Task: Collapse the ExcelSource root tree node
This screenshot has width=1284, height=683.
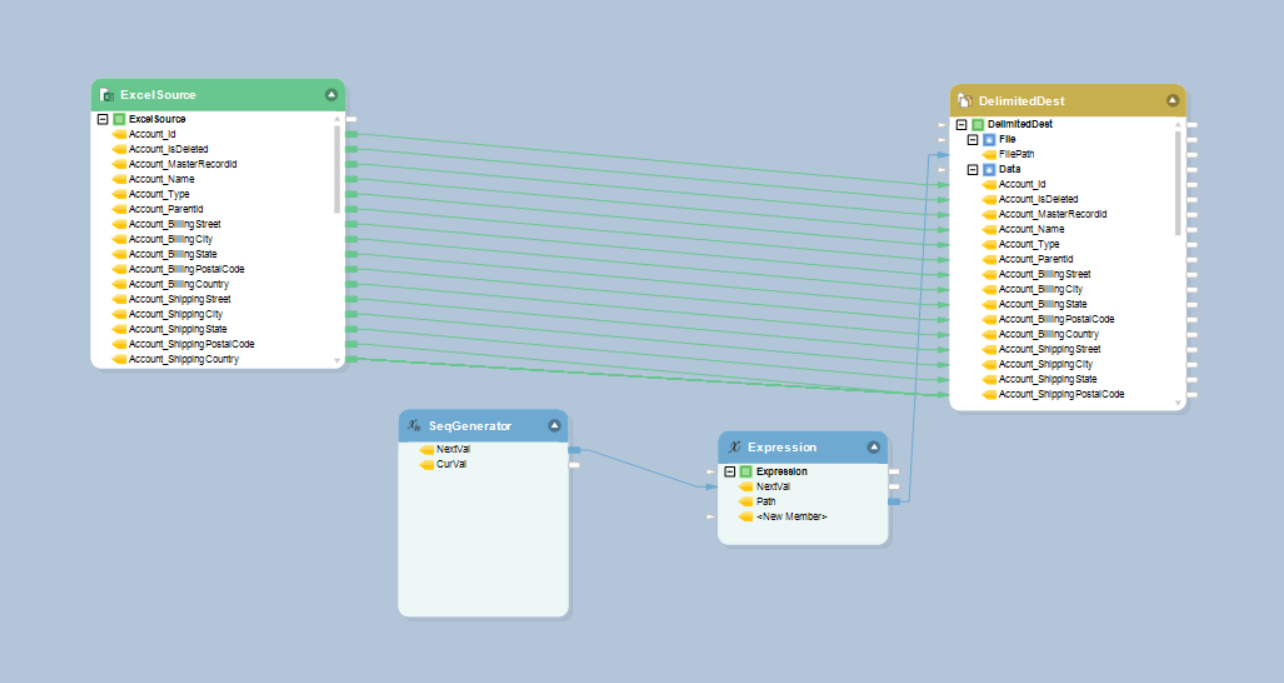Action: [x=103, y=119]
